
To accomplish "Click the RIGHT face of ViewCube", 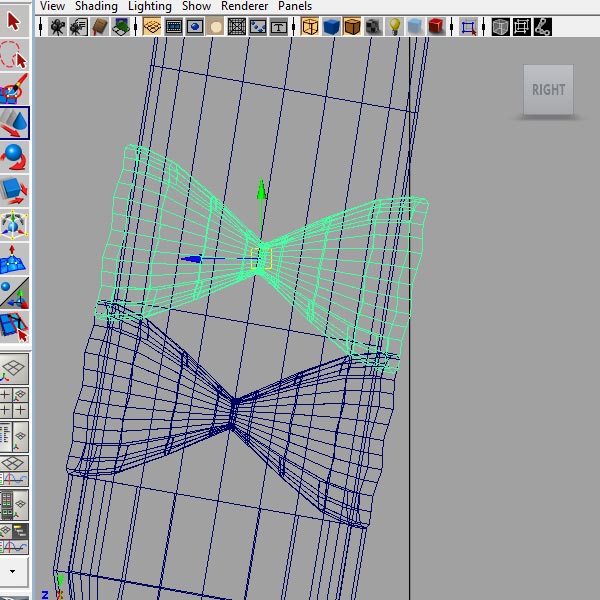I will click(x=548, y=90).
